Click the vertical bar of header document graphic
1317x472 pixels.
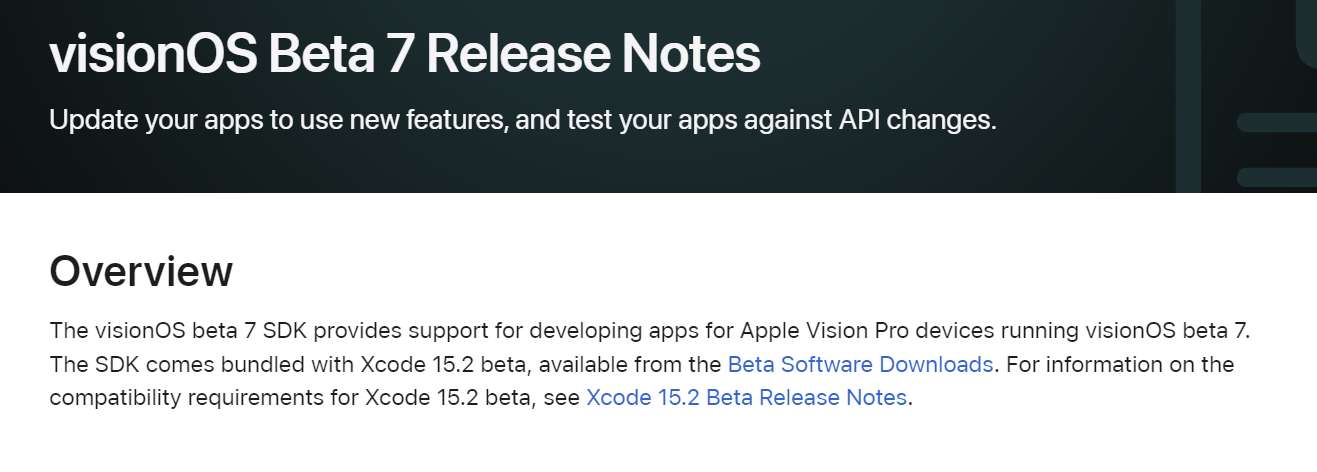click(x=1188, y=96)
